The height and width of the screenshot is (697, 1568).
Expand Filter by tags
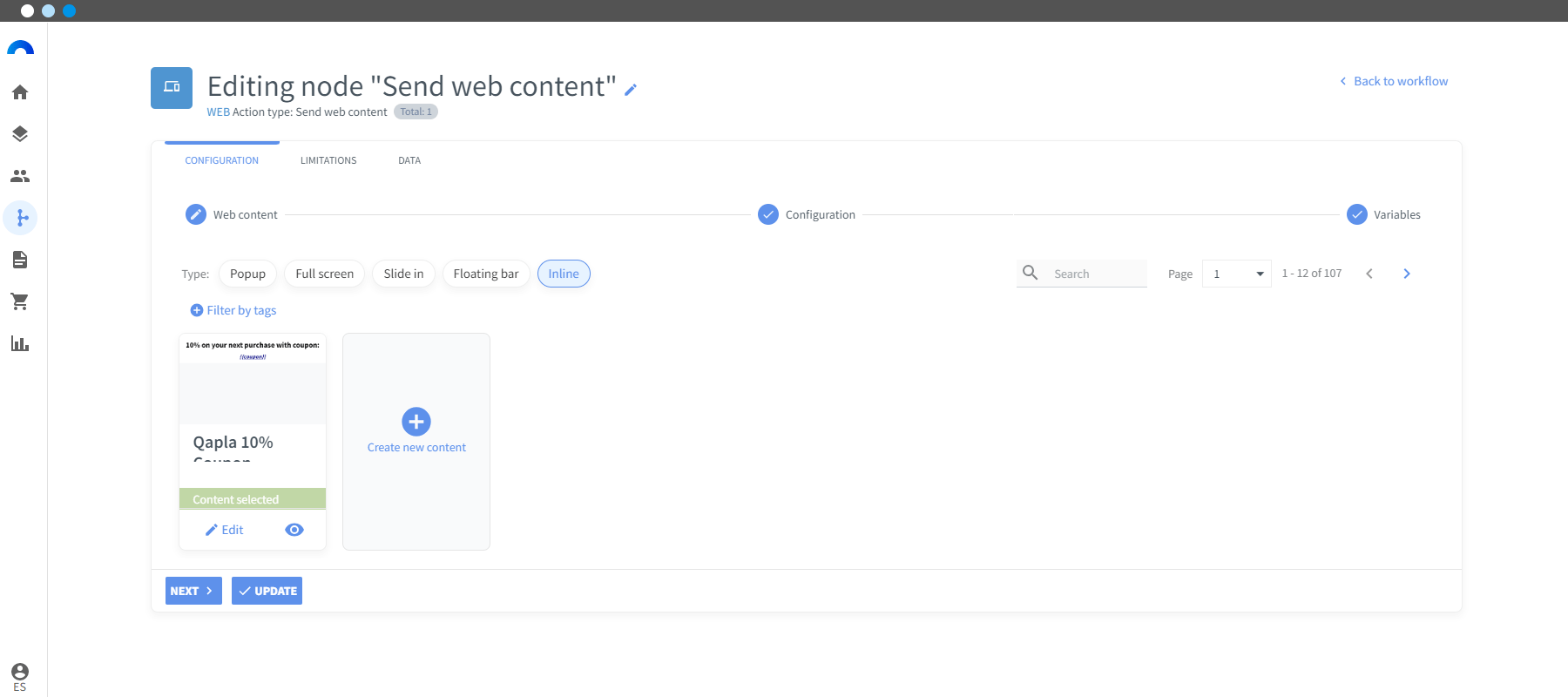click(x=233, y=310)
